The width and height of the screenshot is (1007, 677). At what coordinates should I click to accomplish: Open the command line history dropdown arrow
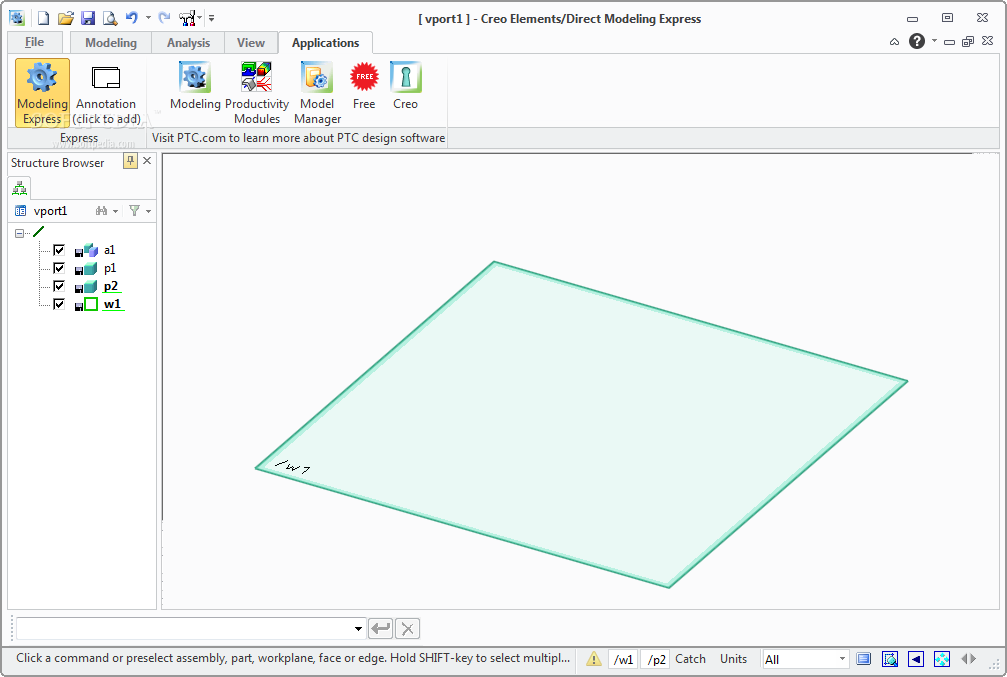(x=358, y=628)
